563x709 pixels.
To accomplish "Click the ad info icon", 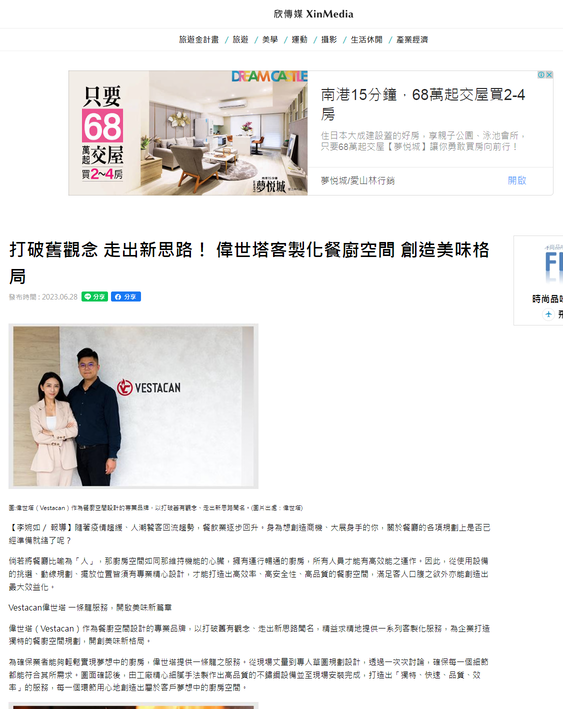I will point(541,75).
